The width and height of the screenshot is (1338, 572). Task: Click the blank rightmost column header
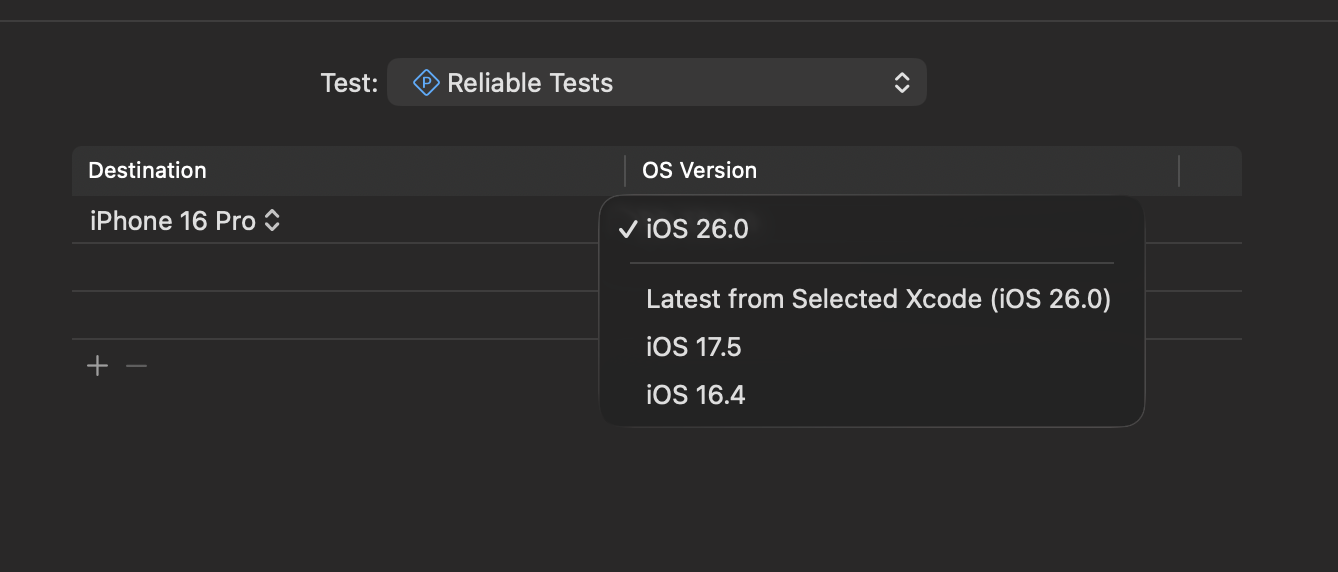tap(1210, 171)
